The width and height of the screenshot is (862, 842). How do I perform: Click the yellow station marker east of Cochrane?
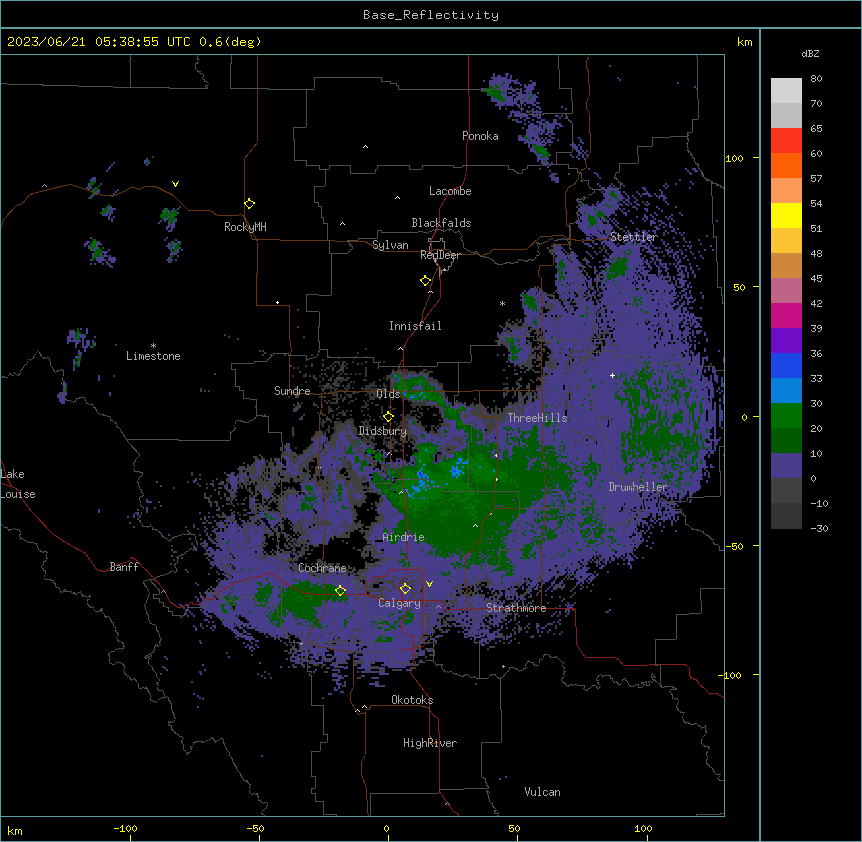[x=340, y=590]
